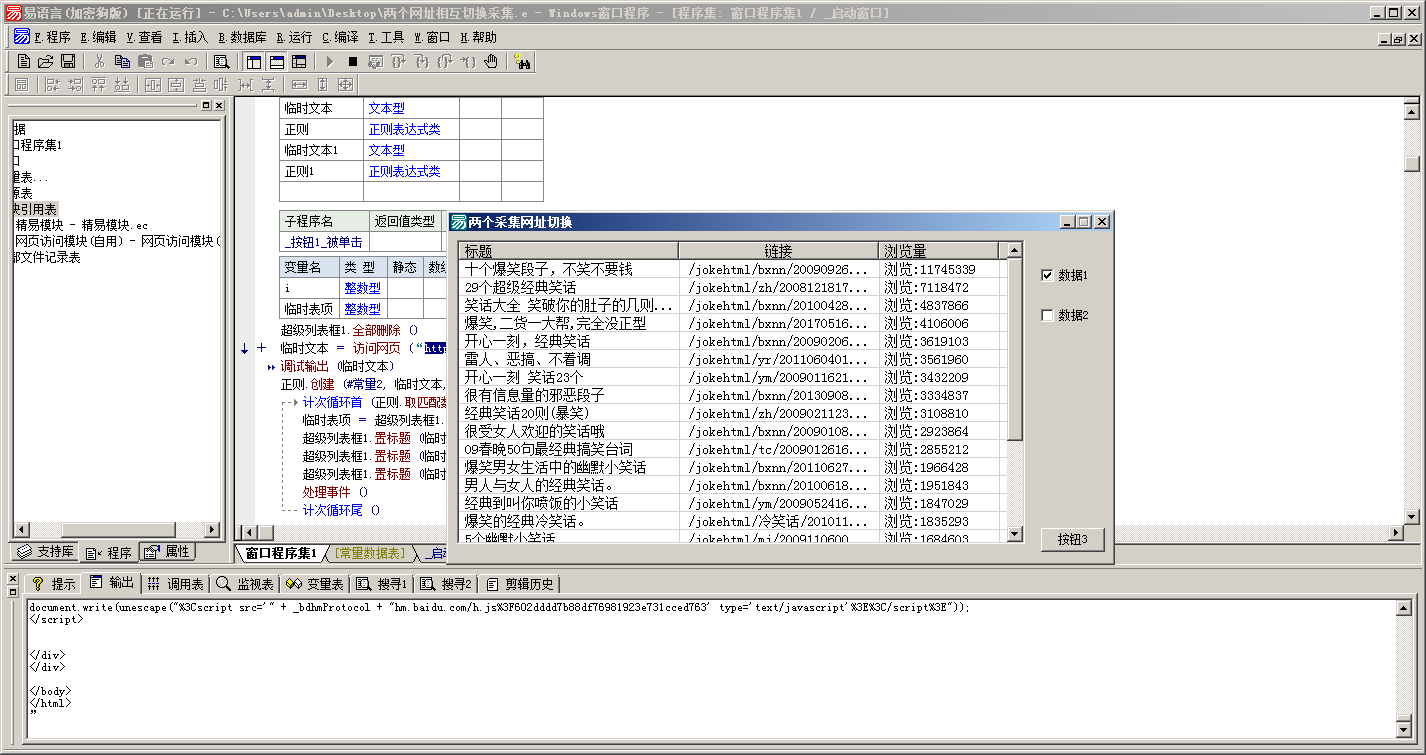This screenshot has width=1426, height=755.
Task: Uncheck the 数据1 checkbox
Action: coord(1047,275)
